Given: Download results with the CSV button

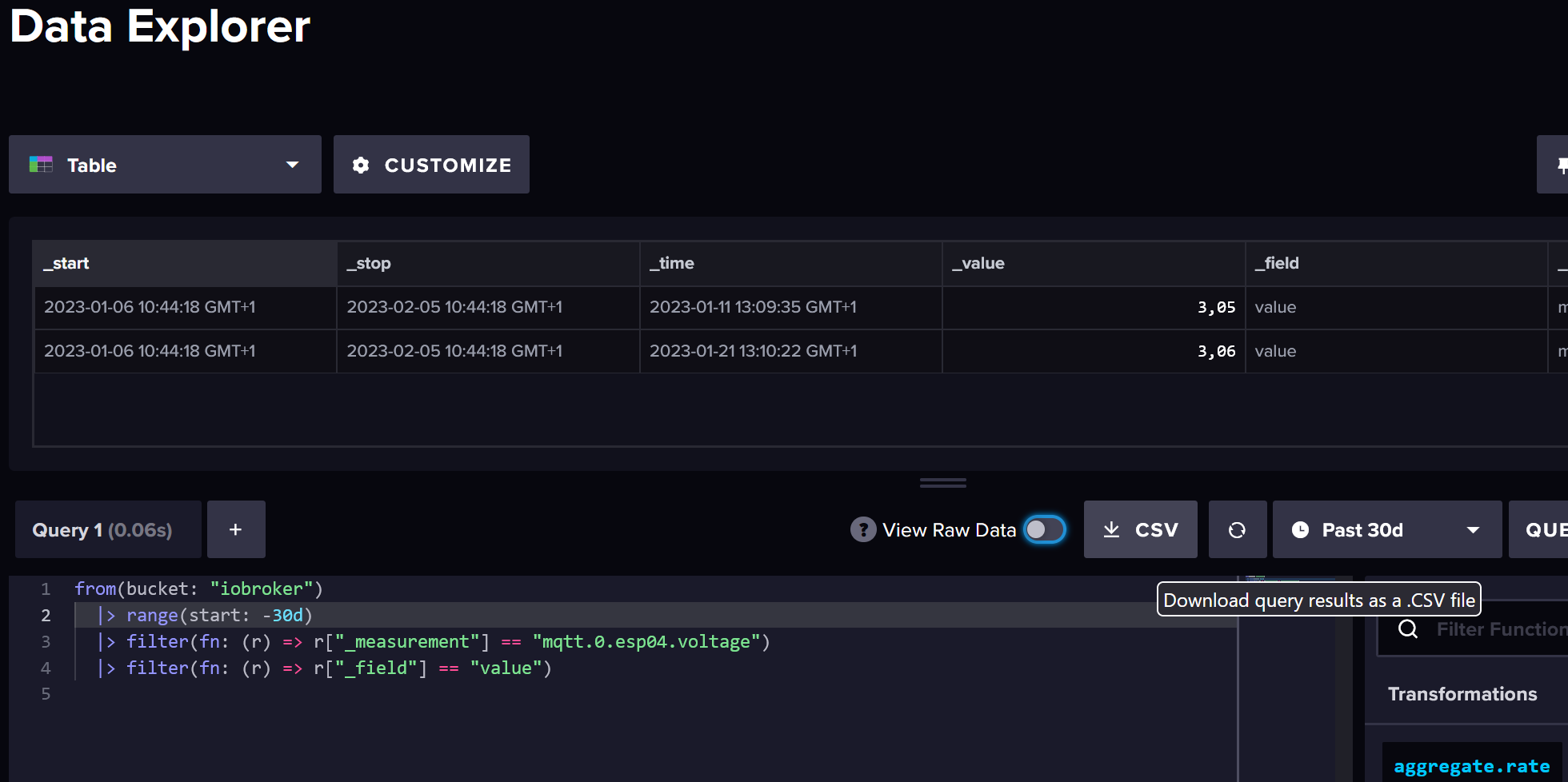Looking at the screenshot, I should click(x=1140, y=529).
